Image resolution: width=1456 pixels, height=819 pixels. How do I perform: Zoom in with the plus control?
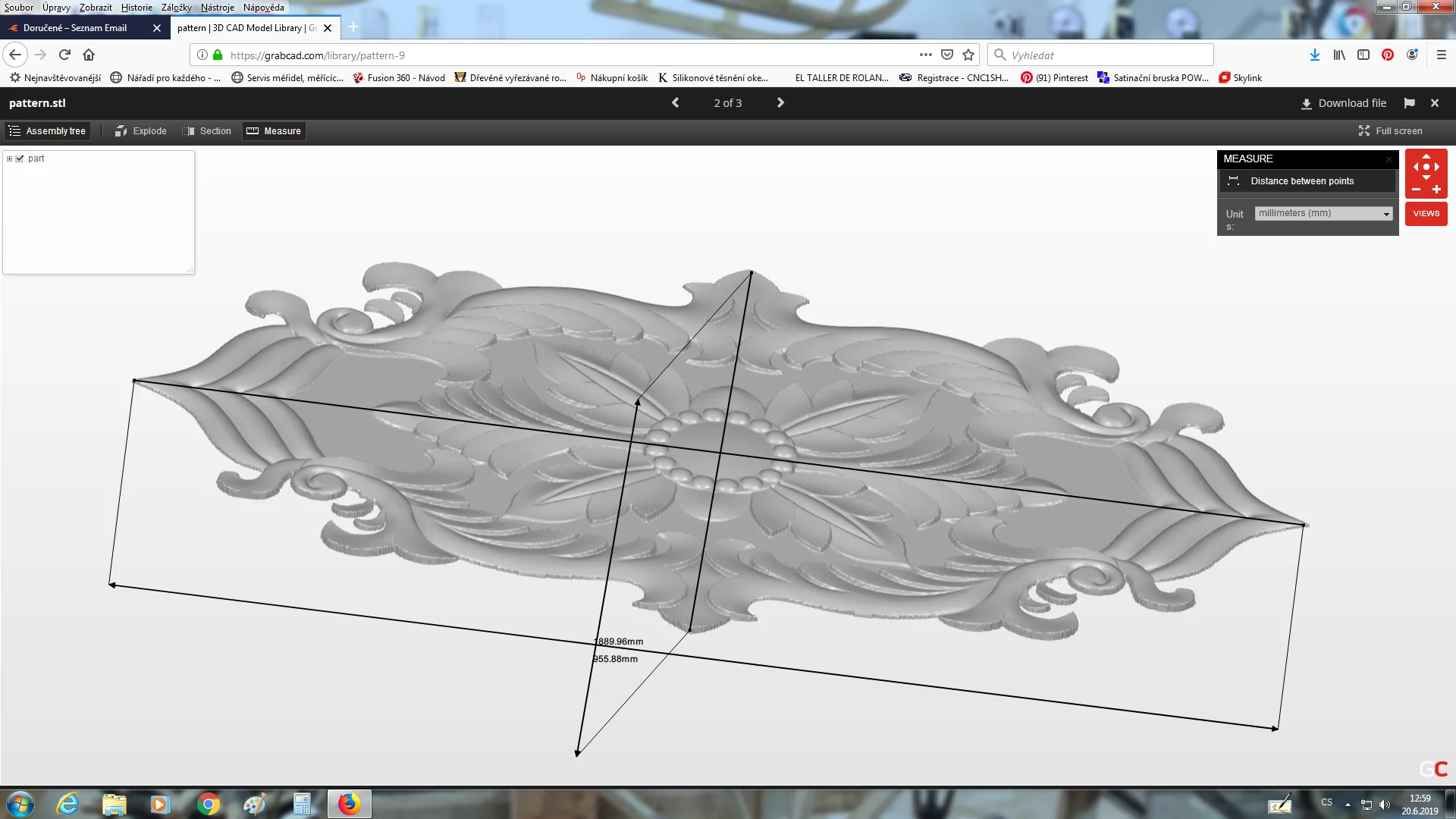pos(1436,190)
